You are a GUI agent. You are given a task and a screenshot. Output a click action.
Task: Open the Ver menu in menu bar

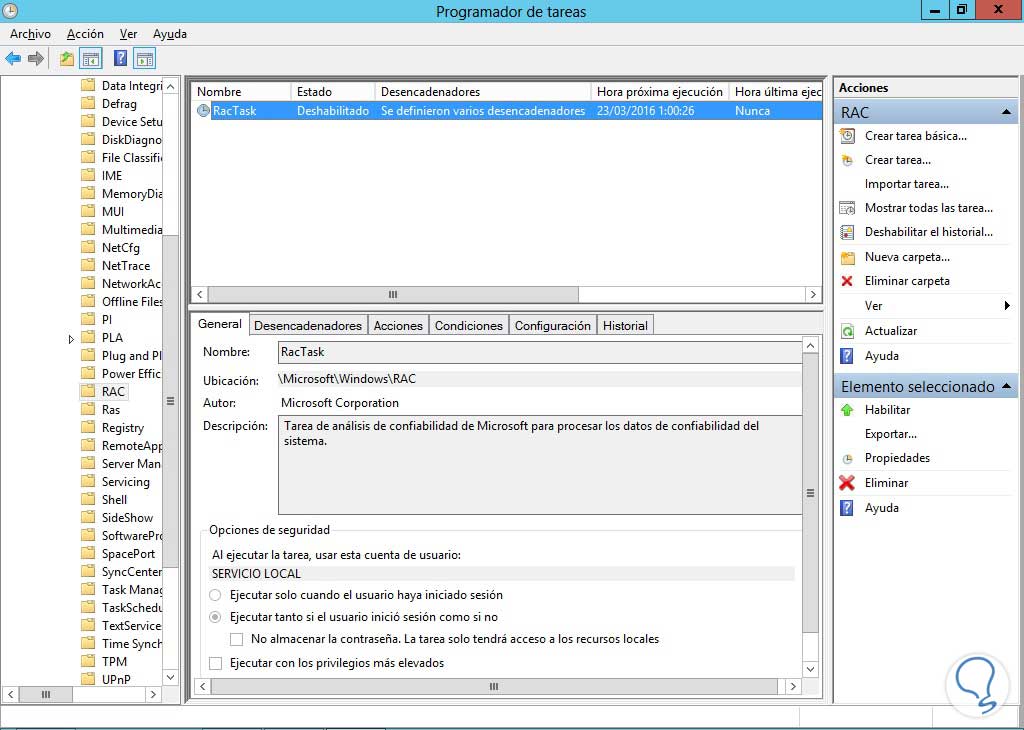tap(128, 34)
